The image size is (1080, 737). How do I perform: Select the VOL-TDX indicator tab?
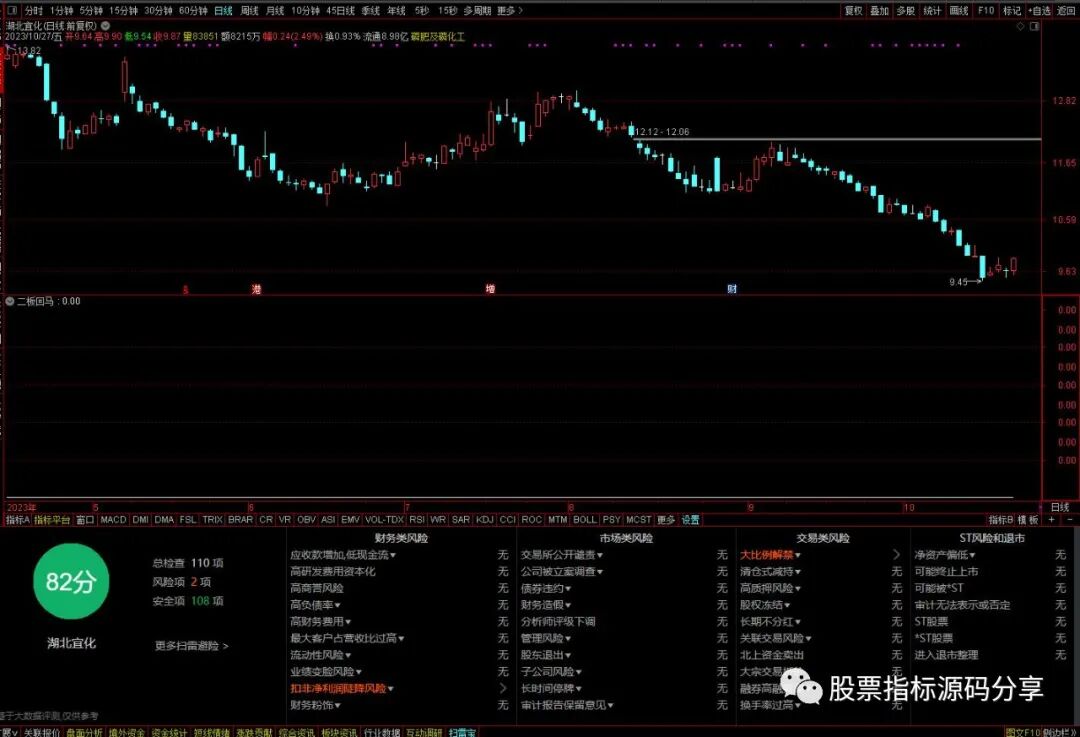click(384, 520)
